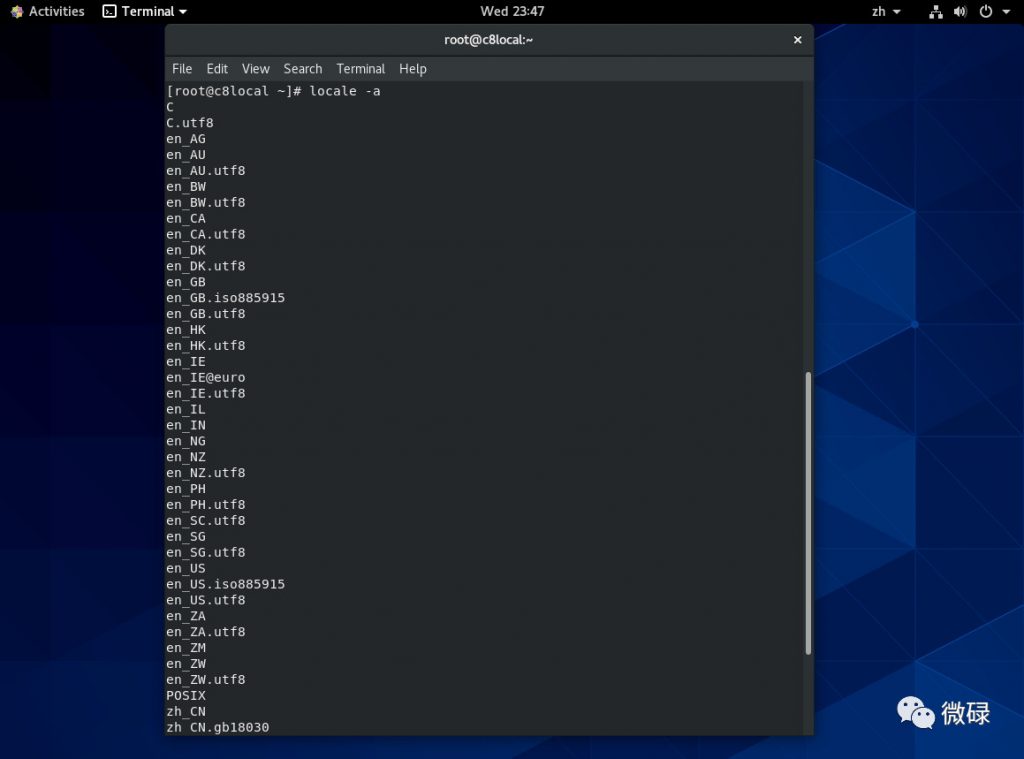Click the root@c8local:~ title bar
1024x759 pixels.
point(488,40)
